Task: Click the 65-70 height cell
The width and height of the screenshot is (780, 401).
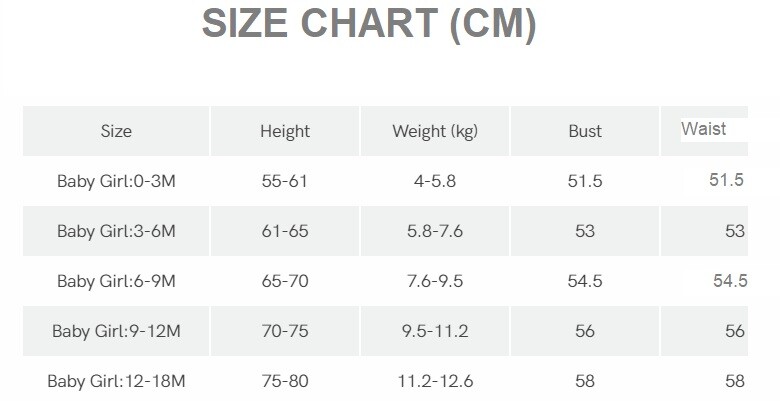Action: pos(285,281)
